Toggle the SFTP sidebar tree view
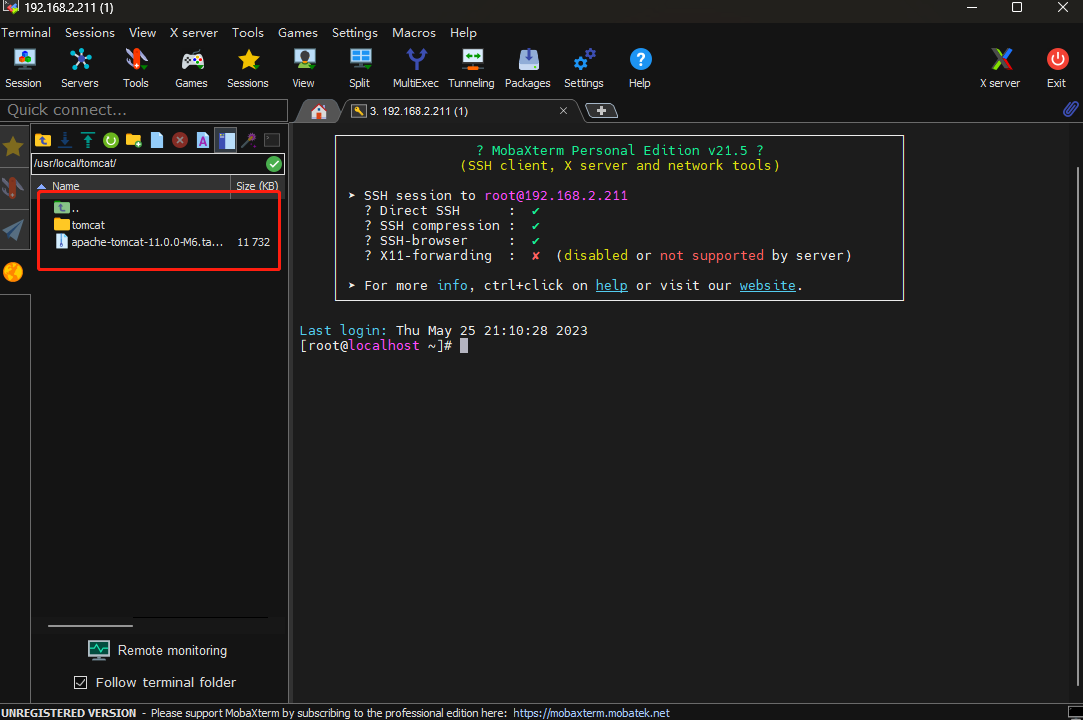1083x720 pixels. (226, 141)
